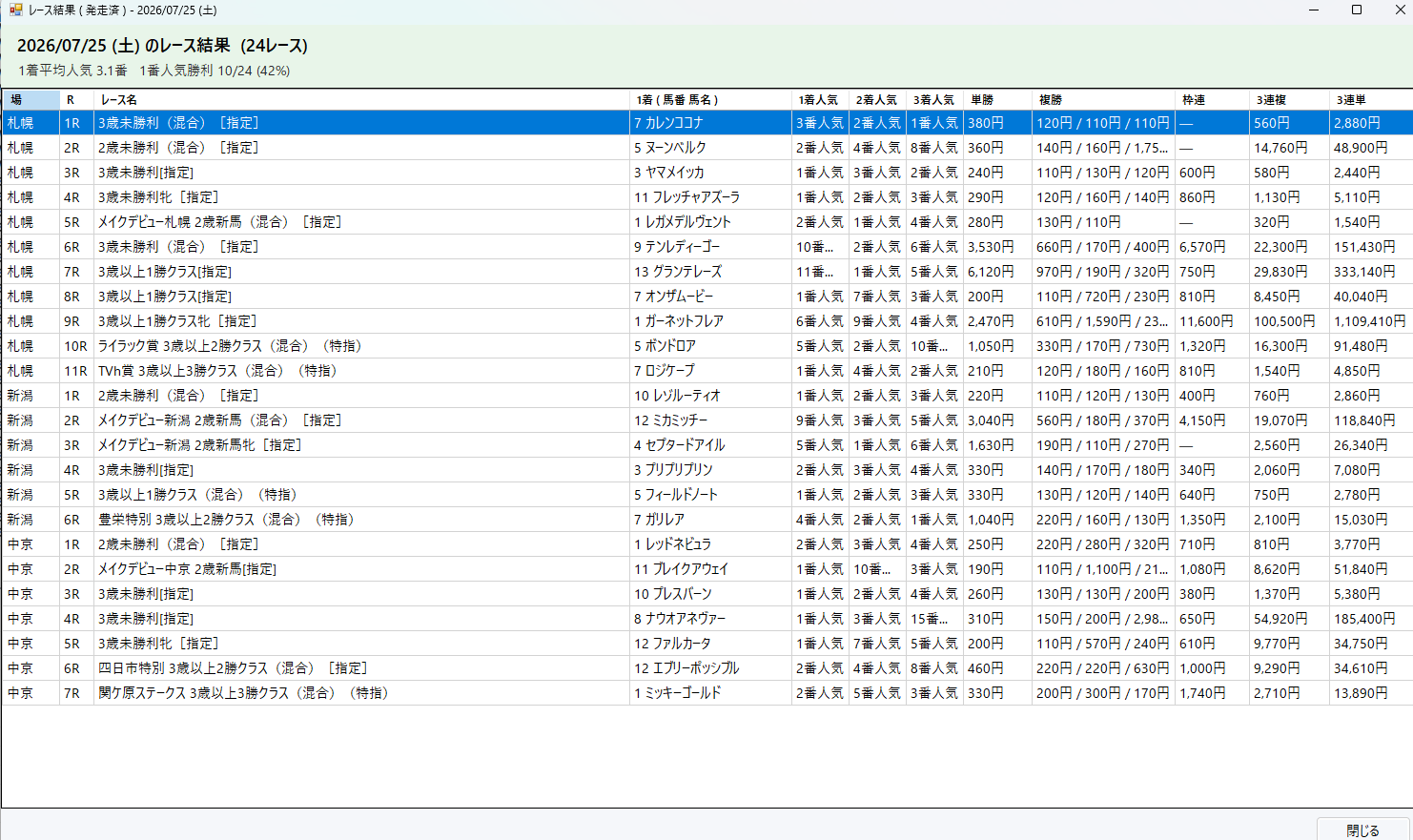Viewport: 1413px width, 840px height.
Task: Select the TVh賞 race row
Action: click(x=706, y=371)
